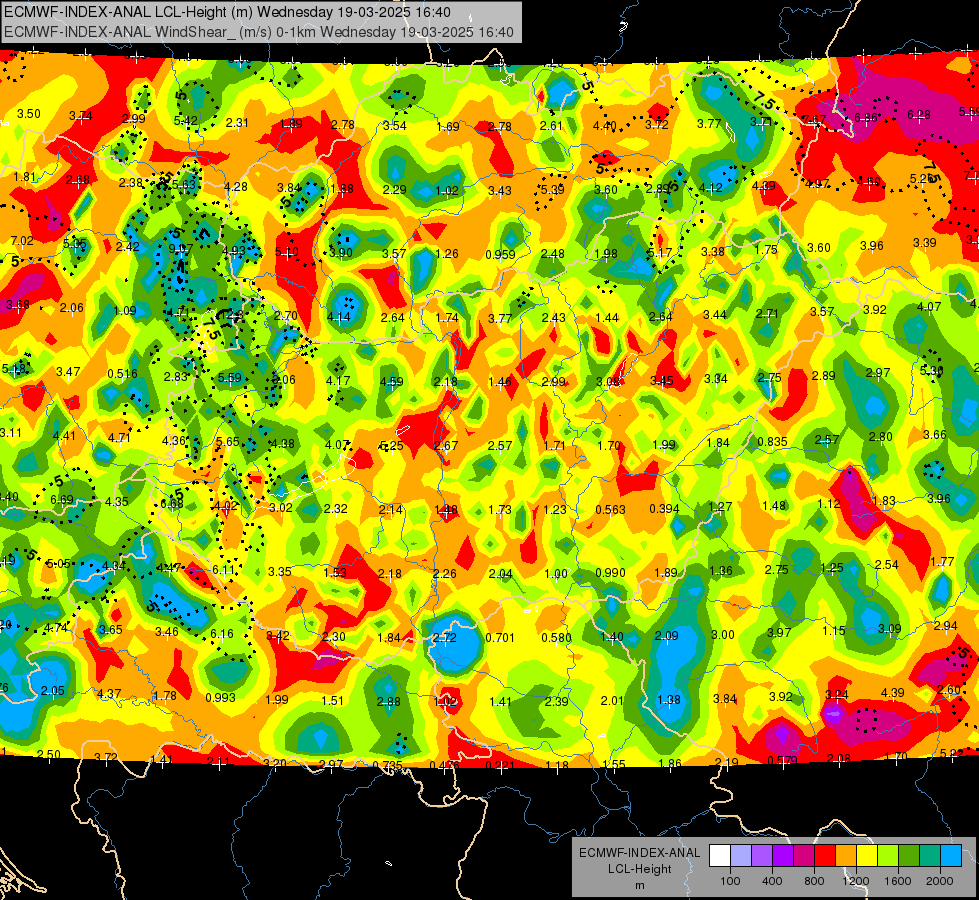The height and width of the screenshot is (900, 979).
Task: Click the wind shear value 3.34
Action: 716,378
